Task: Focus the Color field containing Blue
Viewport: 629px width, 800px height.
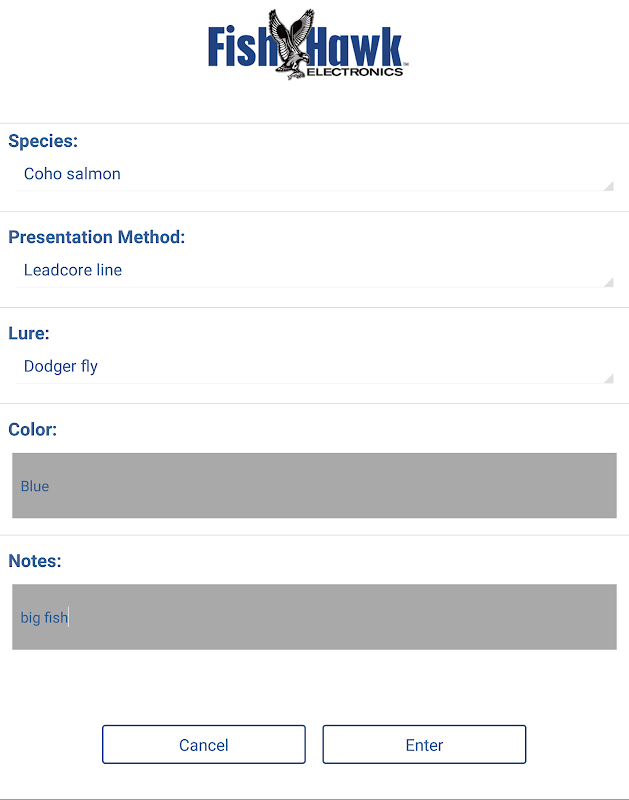Action: point(314,486)
